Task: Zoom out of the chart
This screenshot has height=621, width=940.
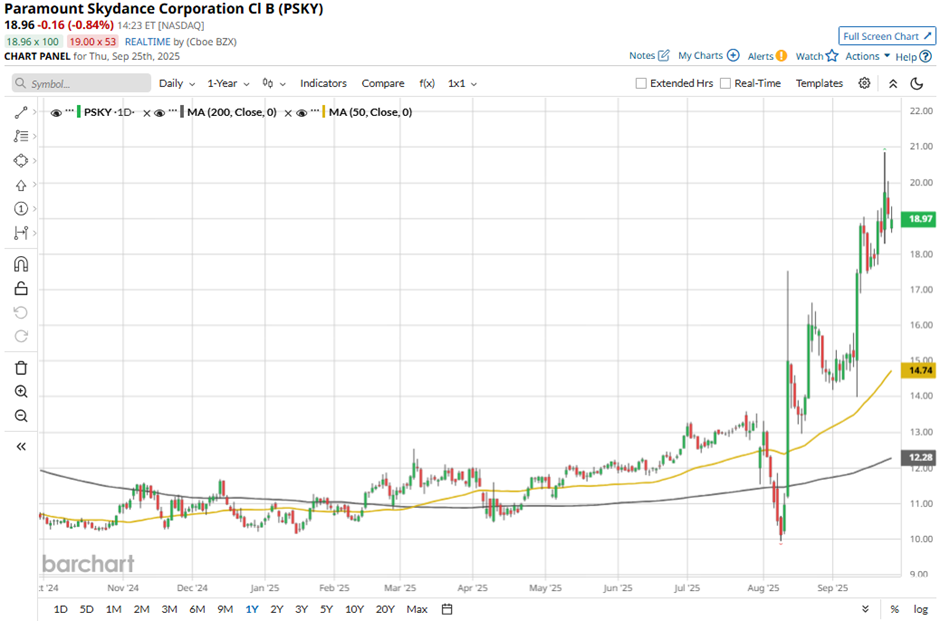Action: (x=21, y=415)
